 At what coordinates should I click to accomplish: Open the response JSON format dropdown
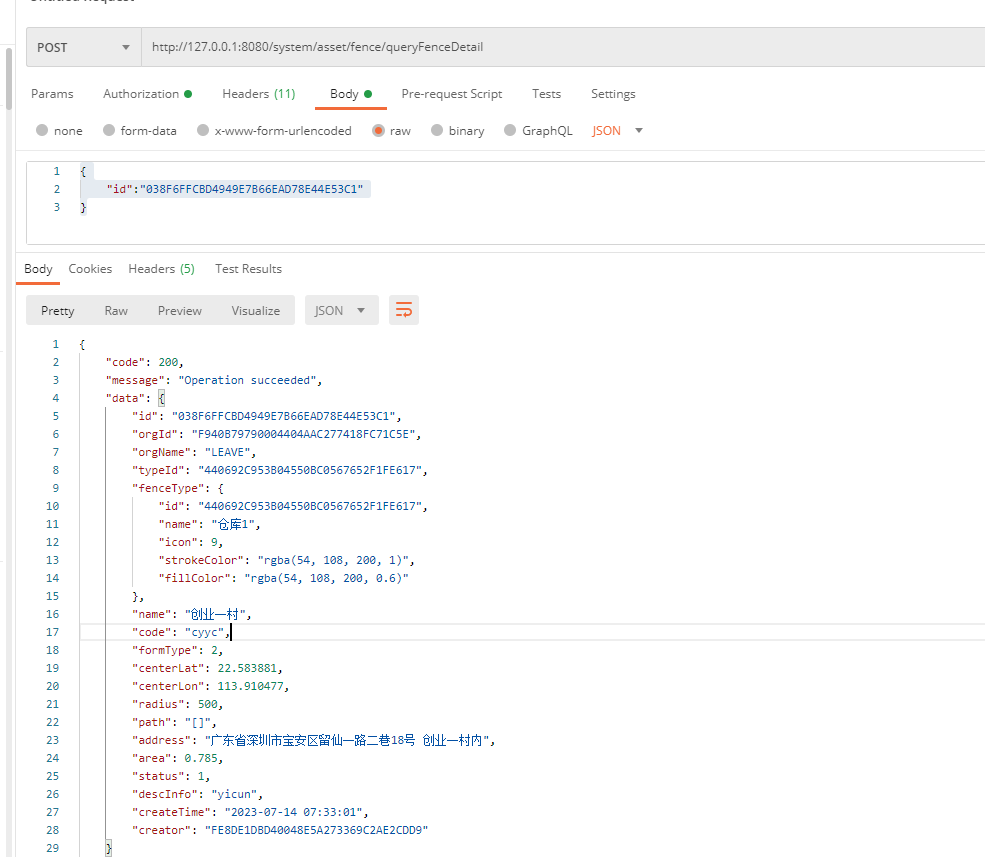pyautogui.click(x=341, y=310)
